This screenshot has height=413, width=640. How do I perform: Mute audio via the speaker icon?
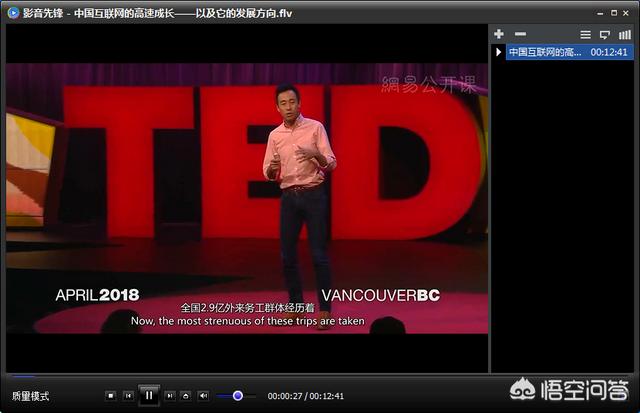[203, 395]
